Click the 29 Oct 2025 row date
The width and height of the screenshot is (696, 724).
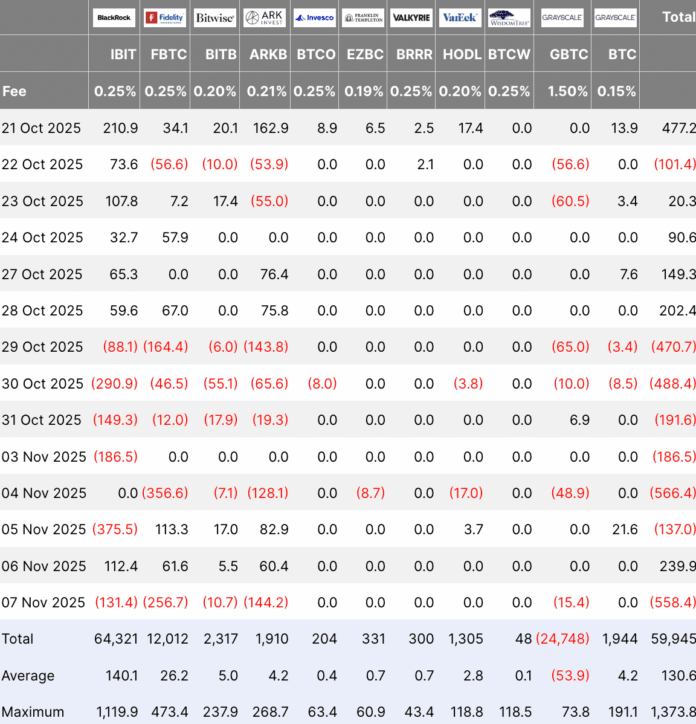42,347
